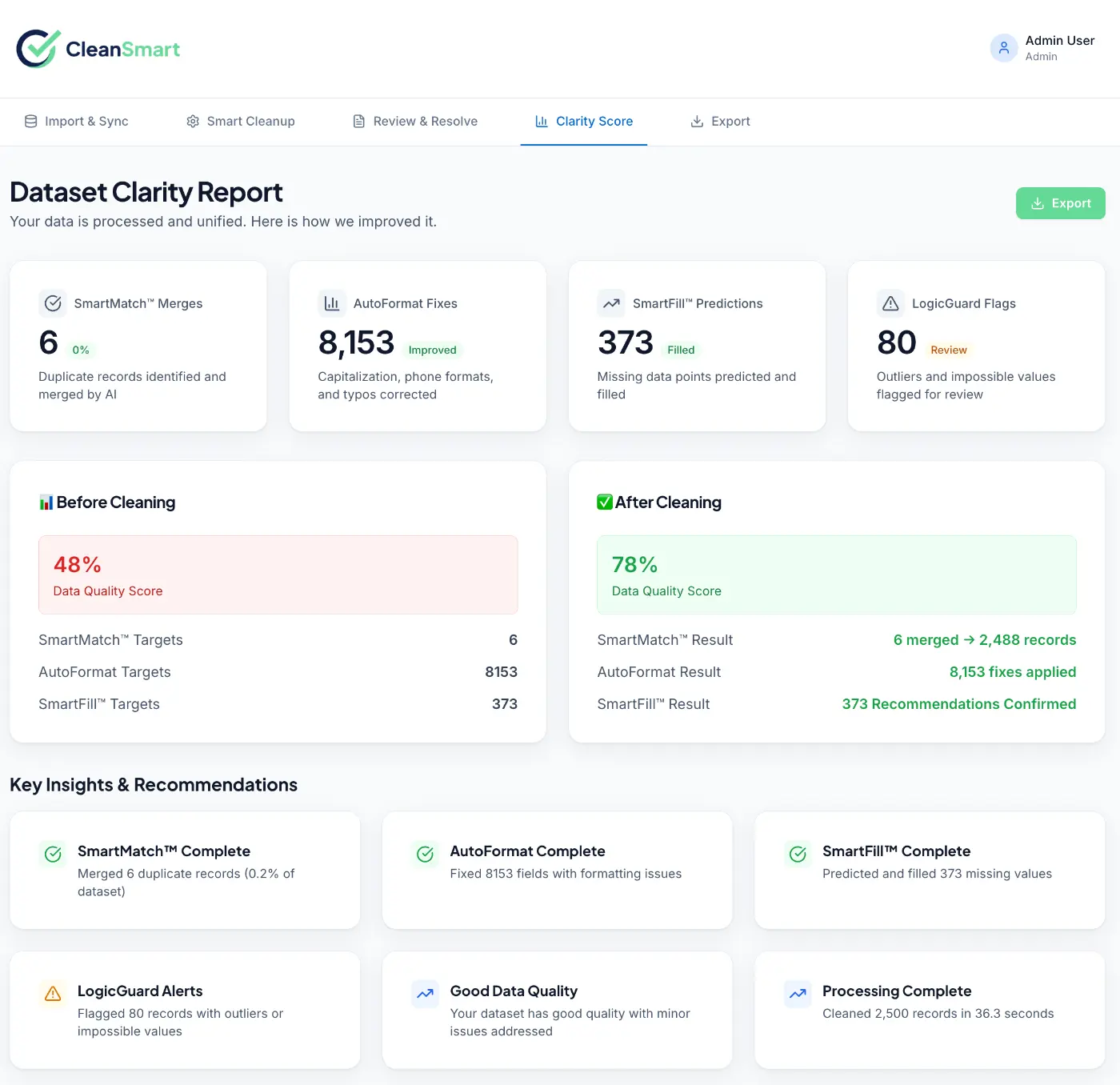Click the AutoFormat Complete check icon
1120x1085 pixels.
[426, 855]
